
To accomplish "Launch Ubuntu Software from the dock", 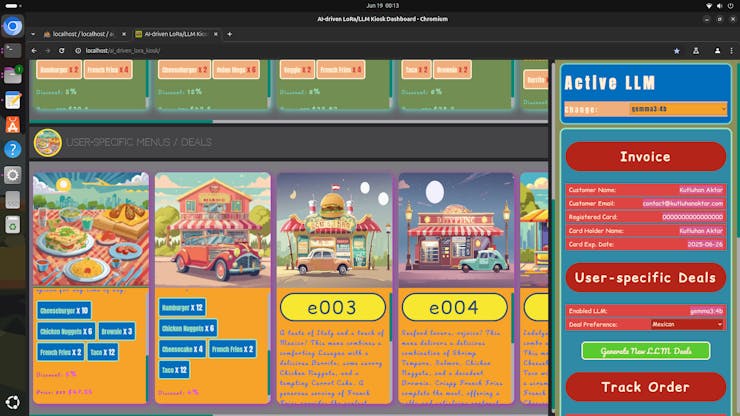I will [13, 124].
